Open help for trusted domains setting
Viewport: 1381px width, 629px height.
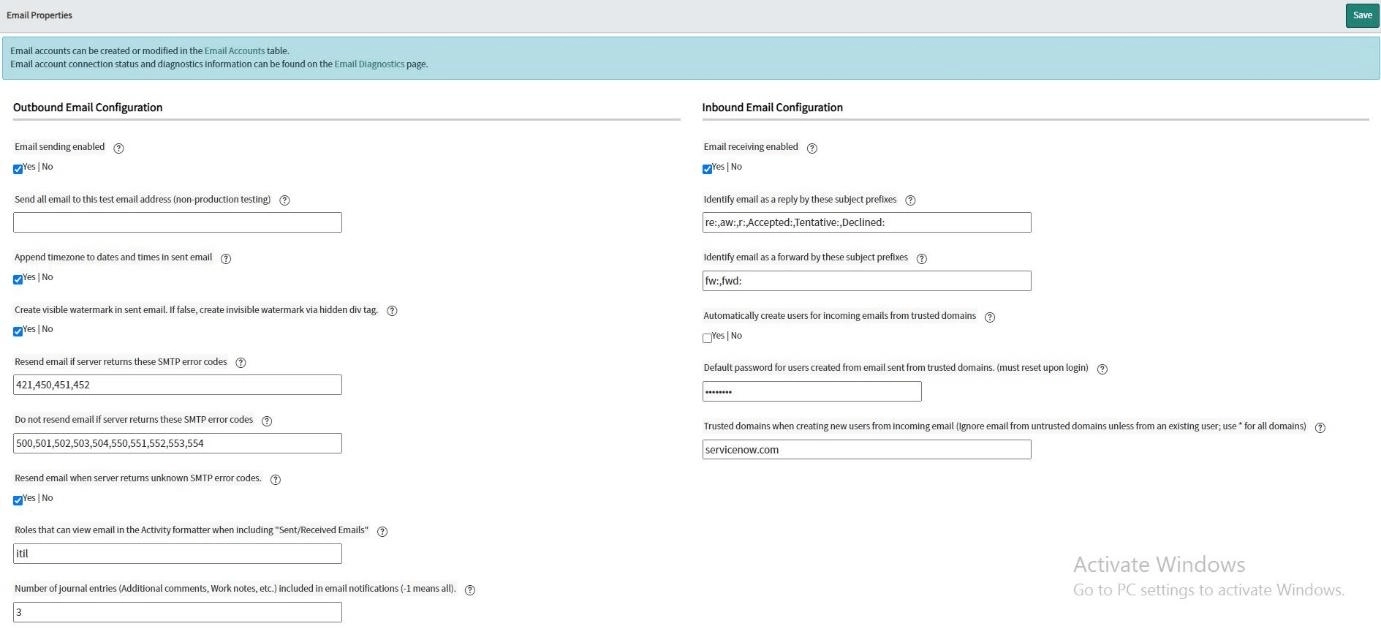pyautogui.click(x=1320, y=427)
